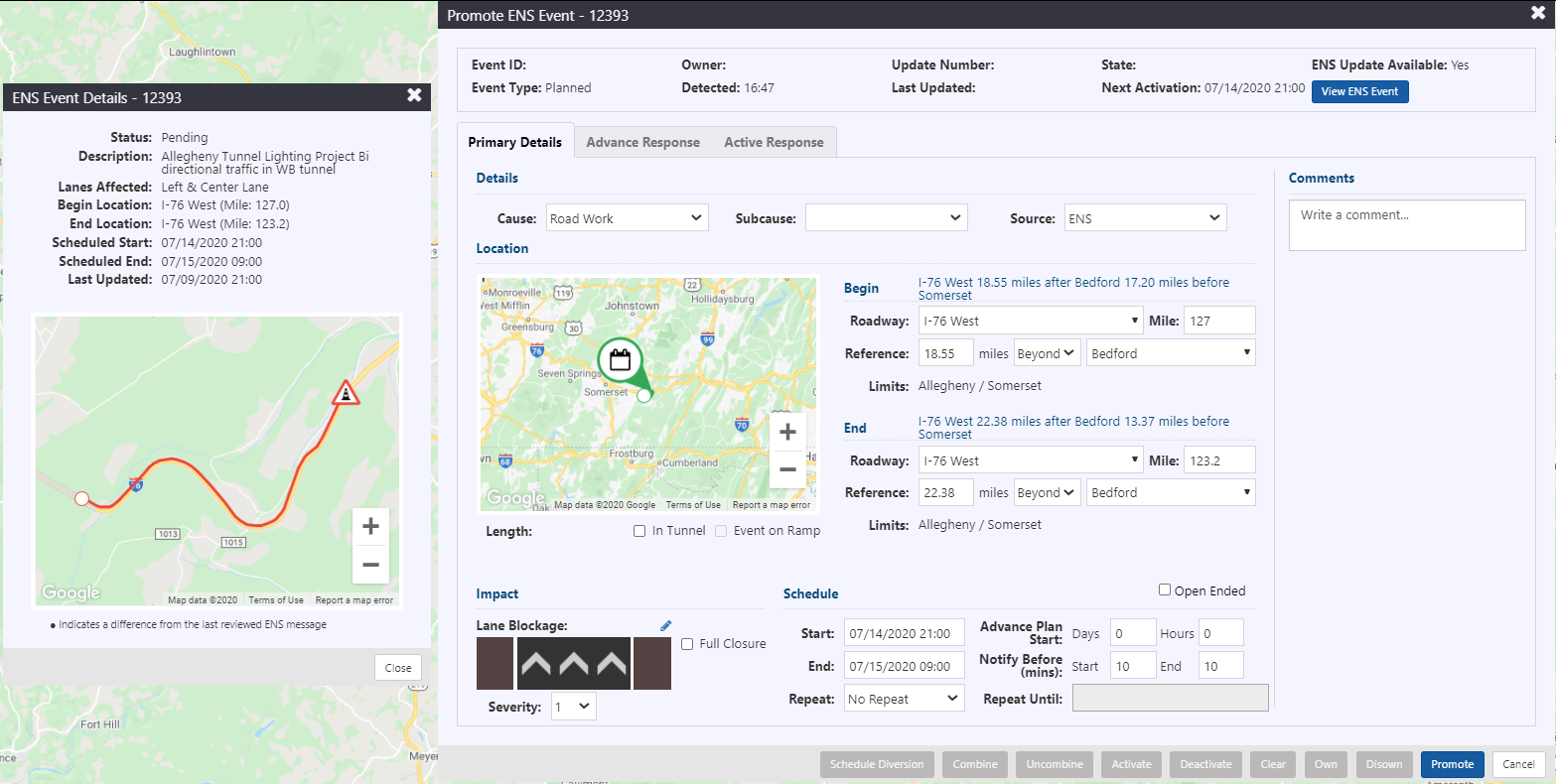Click the Repeat Until field
This screenshot has width=1556, height=784.
click(x=1171, y=699)
